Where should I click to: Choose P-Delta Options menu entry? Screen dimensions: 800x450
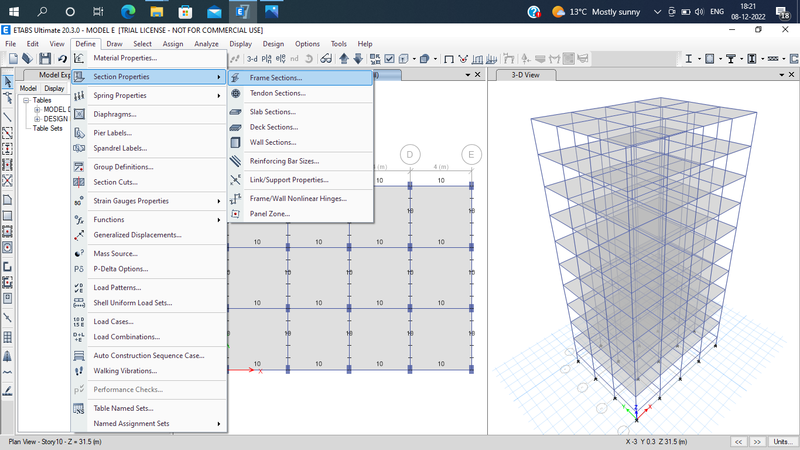coord(149,269)
